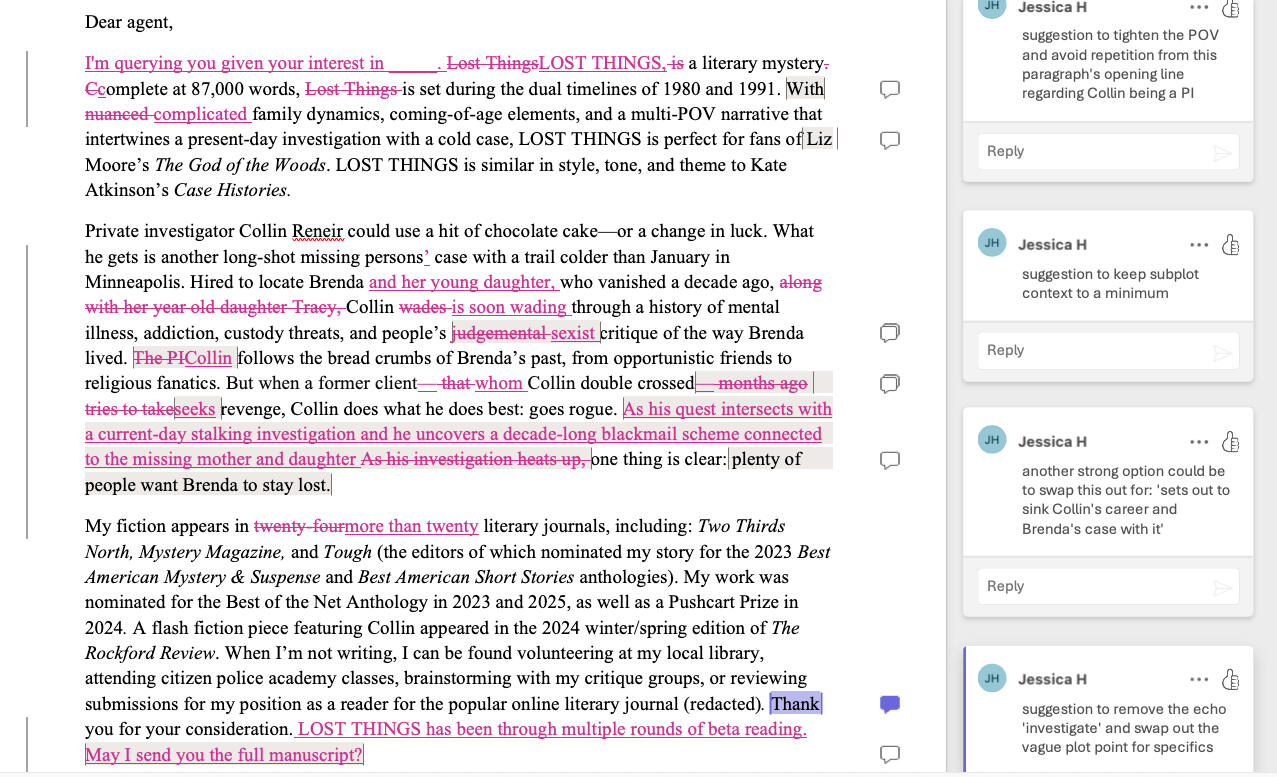This screenshot has width=1277, height=777.
Task: Click inserted sentence 'May I send you the full manuscript?'
Action: pos(224,755)
